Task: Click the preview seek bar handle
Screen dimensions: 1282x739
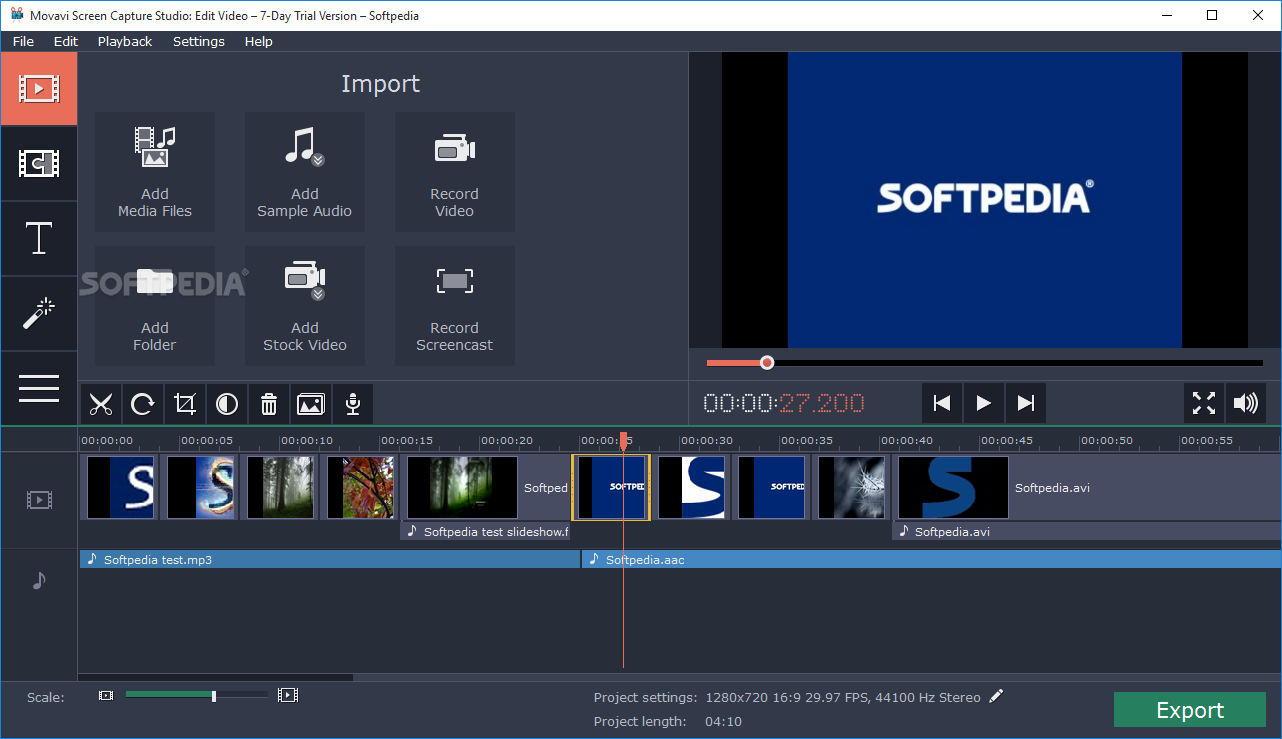Action: [767, 363]
